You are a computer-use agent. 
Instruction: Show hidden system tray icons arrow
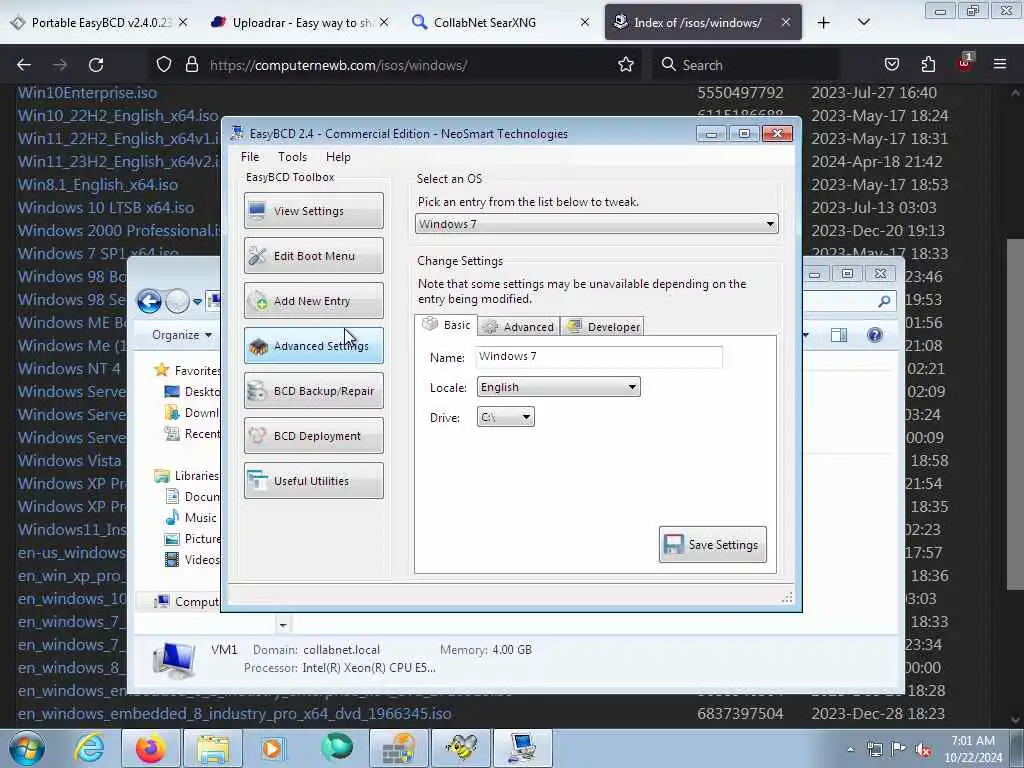pos(850,749)
